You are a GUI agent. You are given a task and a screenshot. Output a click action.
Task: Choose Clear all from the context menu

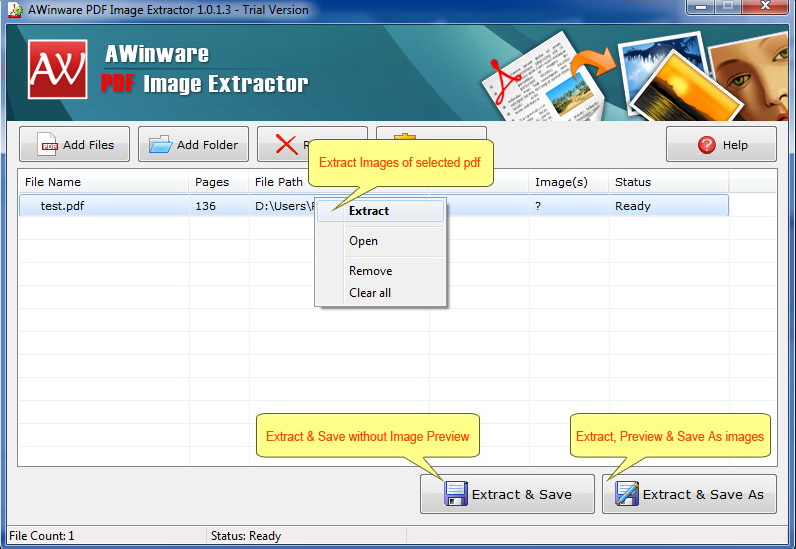[x=370, y=293]
